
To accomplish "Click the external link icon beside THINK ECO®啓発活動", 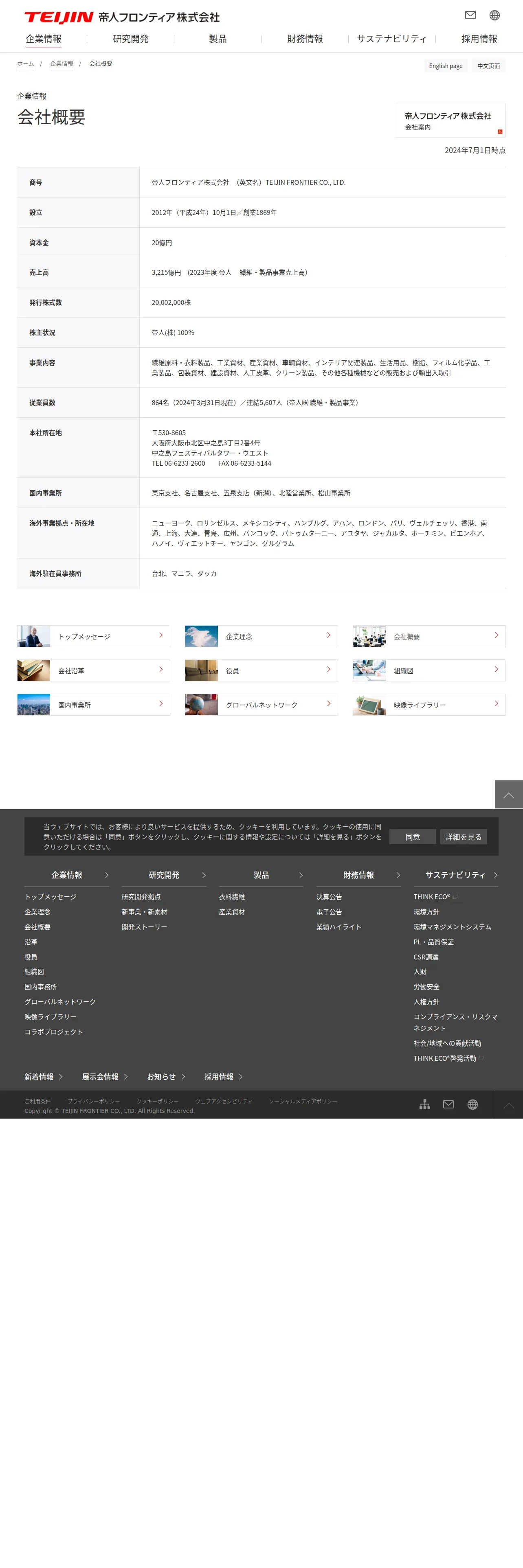I will coord(481,1058).
